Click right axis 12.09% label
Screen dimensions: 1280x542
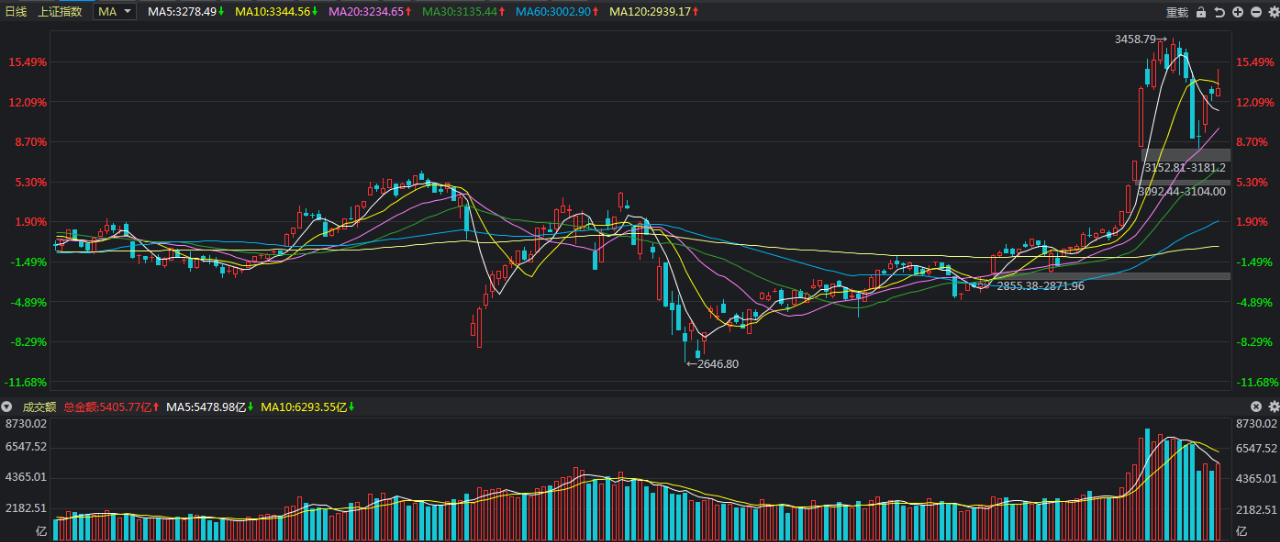coord(1254,102)
